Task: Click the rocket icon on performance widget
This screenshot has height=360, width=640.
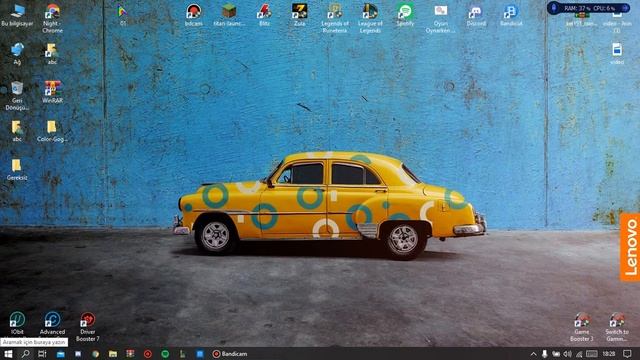Action: tap(554, 8)
